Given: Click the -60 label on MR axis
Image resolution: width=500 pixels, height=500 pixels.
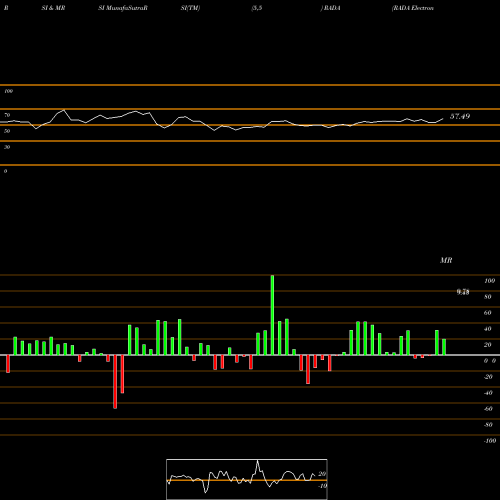Looking at the screenshot, I should click(488, 409).
